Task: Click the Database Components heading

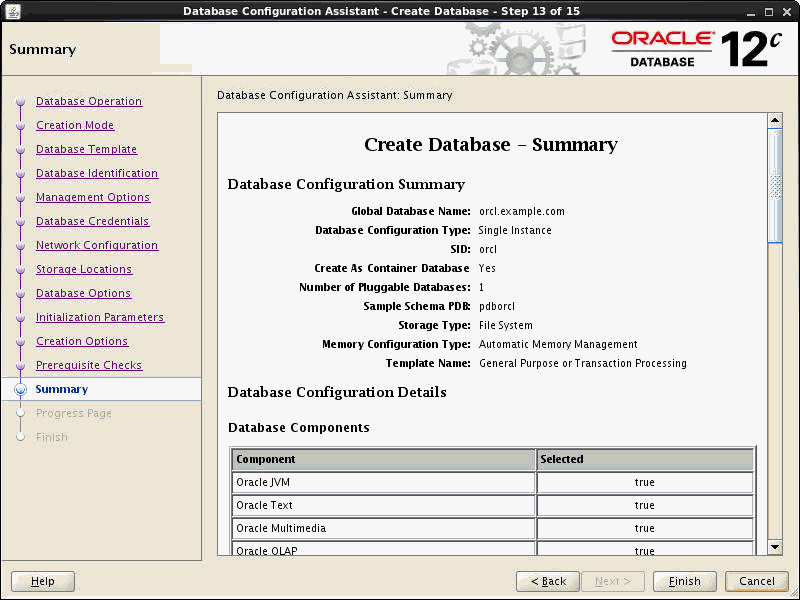Action: (x=299, y=428)
